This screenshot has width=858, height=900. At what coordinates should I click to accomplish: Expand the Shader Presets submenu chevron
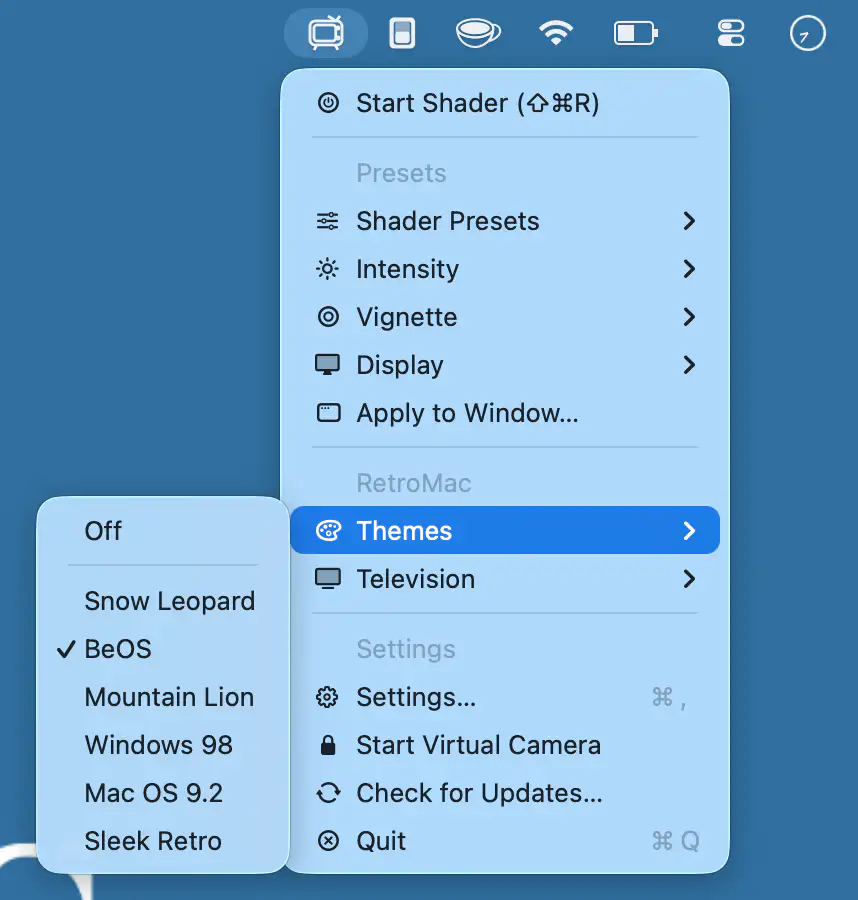click(x=689, y=221)
